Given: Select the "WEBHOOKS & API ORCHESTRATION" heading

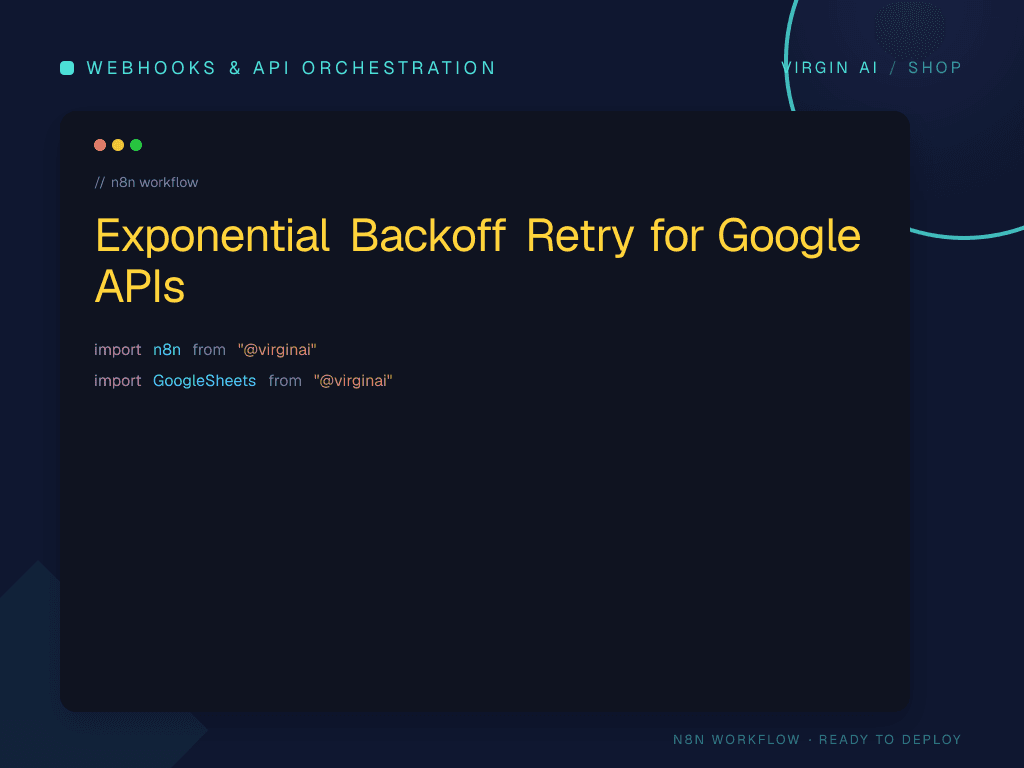Looking at the screenshot, I should 291,68.
